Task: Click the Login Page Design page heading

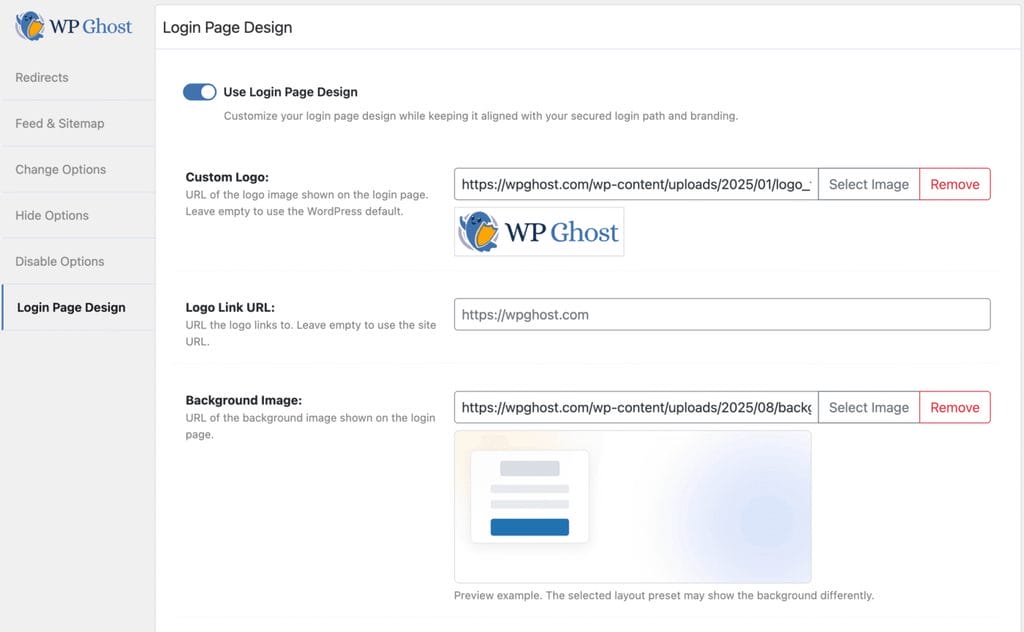Action: click(x=227, y=27)
